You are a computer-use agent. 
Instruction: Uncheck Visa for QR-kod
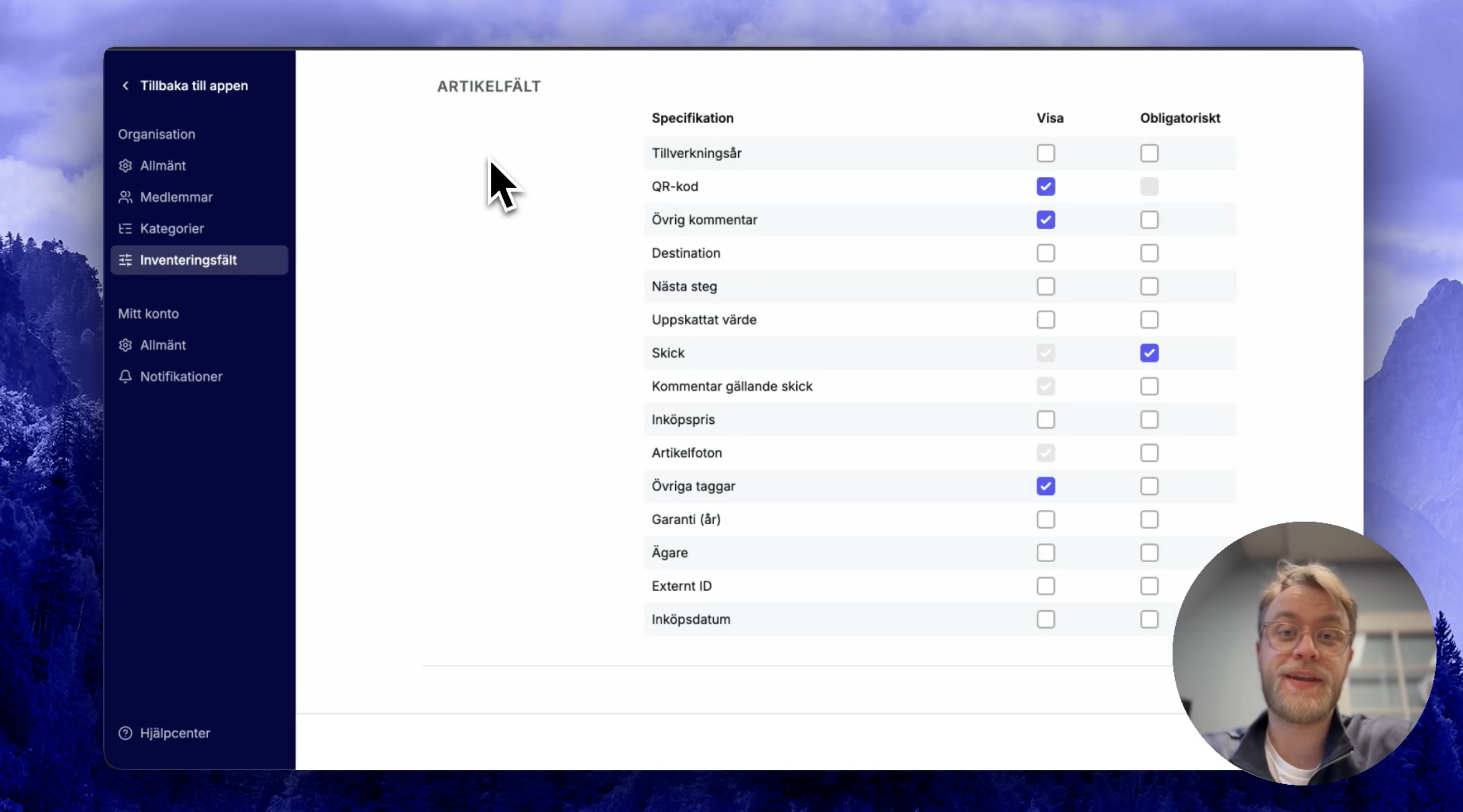click(1046, 186)
